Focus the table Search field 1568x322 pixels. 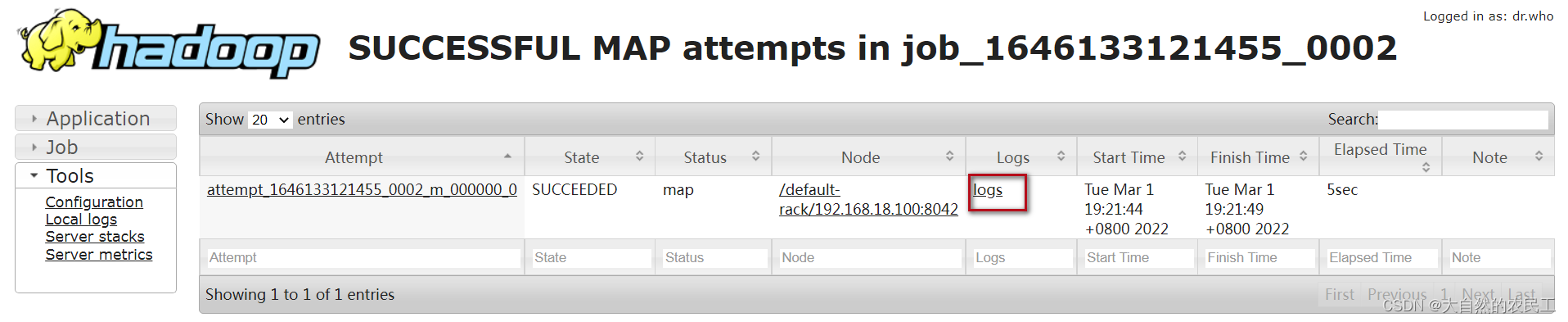point(1463,120)
